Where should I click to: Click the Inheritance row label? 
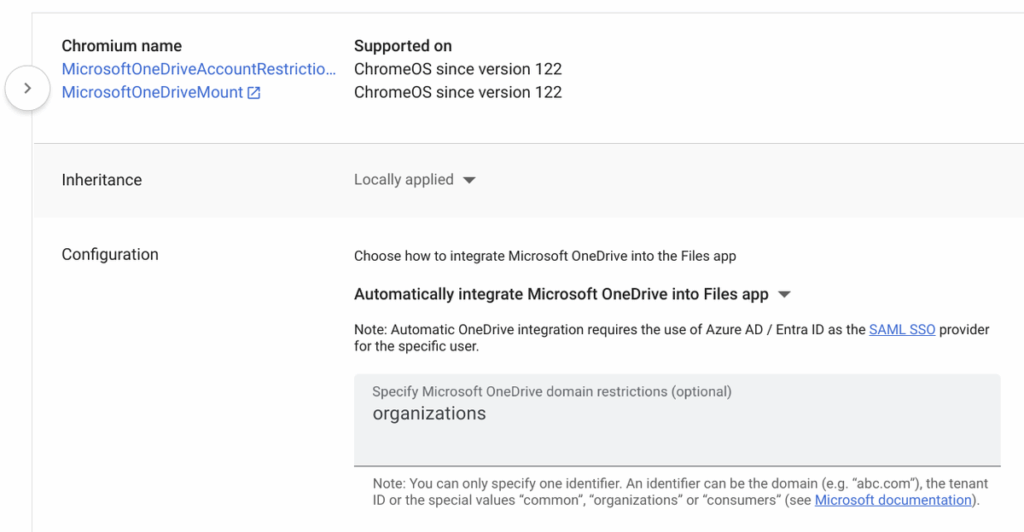pyautogui.click(x=102, y=180)
